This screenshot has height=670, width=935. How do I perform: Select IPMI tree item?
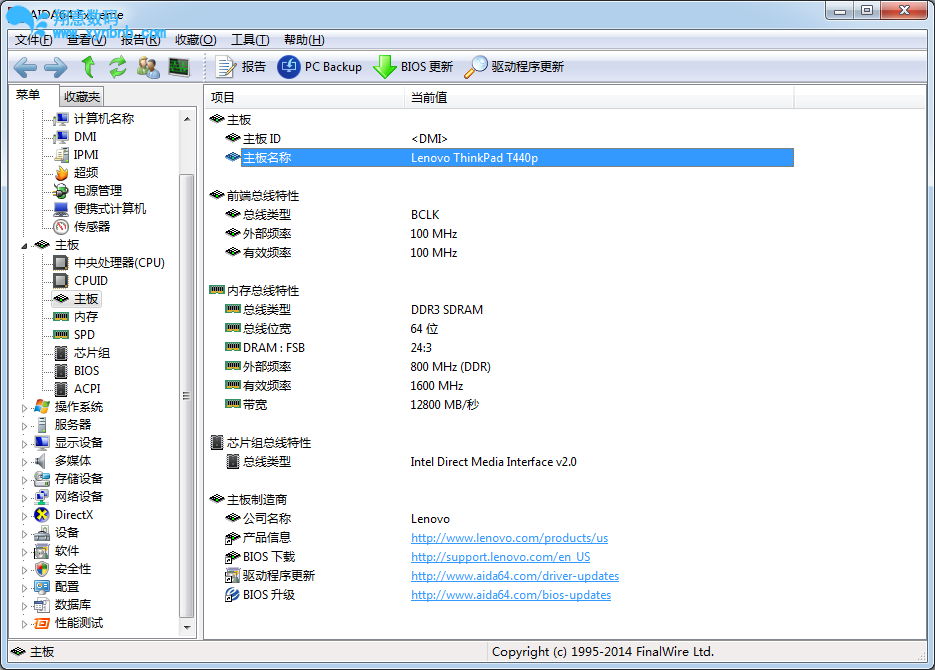click(x=86, y=154)
